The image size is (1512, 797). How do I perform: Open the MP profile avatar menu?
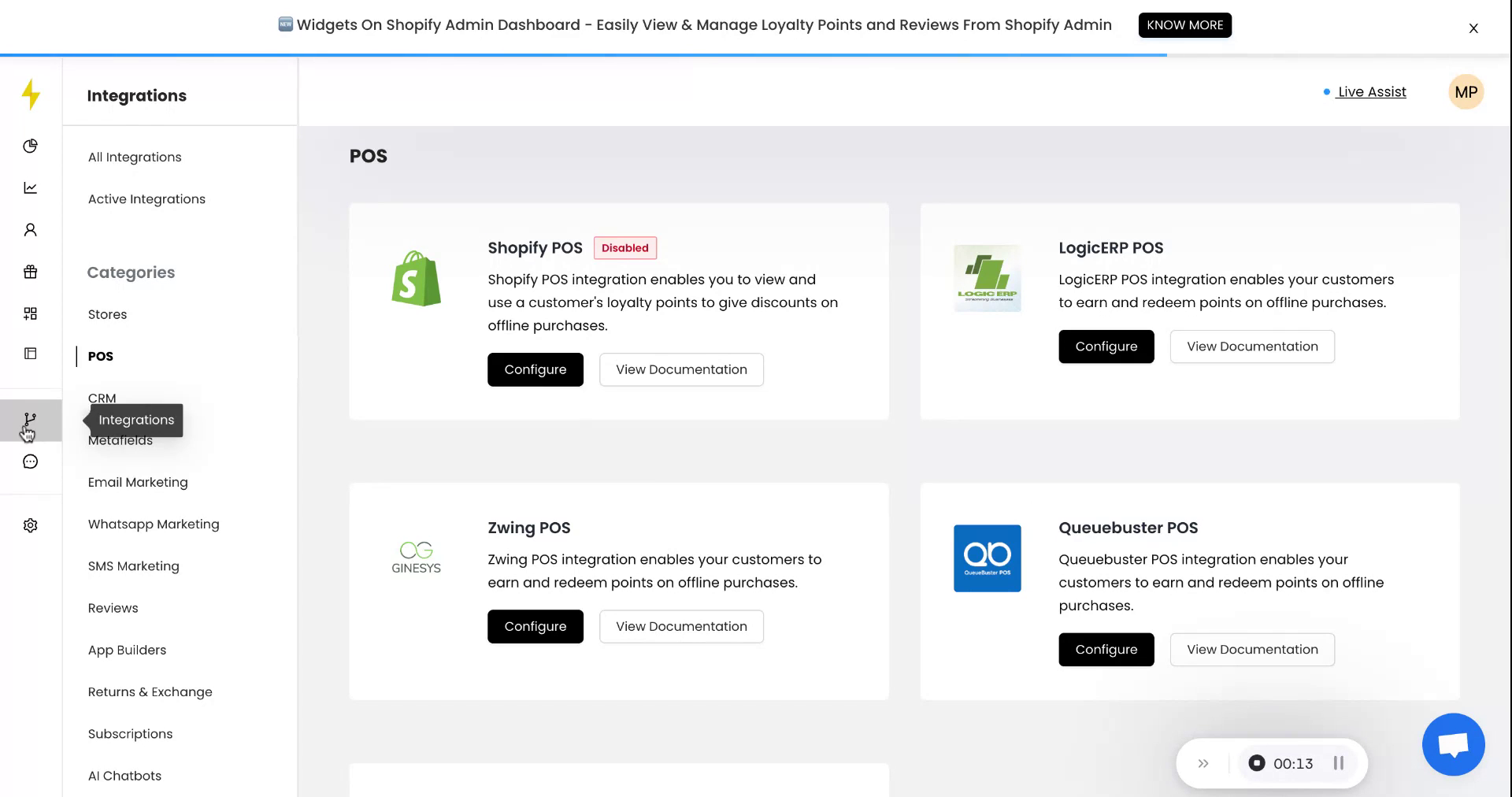1466,92
